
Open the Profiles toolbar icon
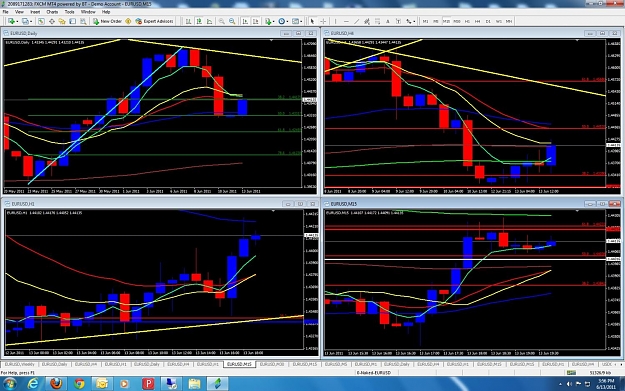[25, 21]
